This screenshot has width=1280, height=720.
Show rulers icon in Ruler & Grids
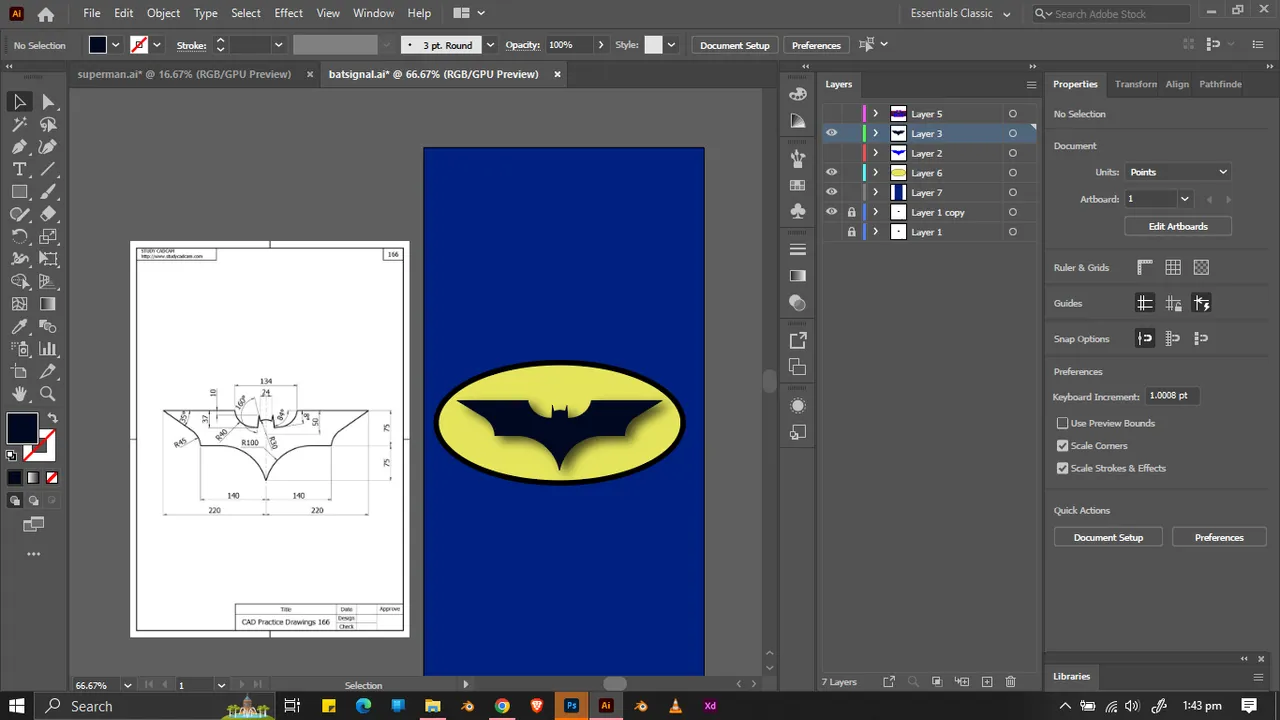1145,268
